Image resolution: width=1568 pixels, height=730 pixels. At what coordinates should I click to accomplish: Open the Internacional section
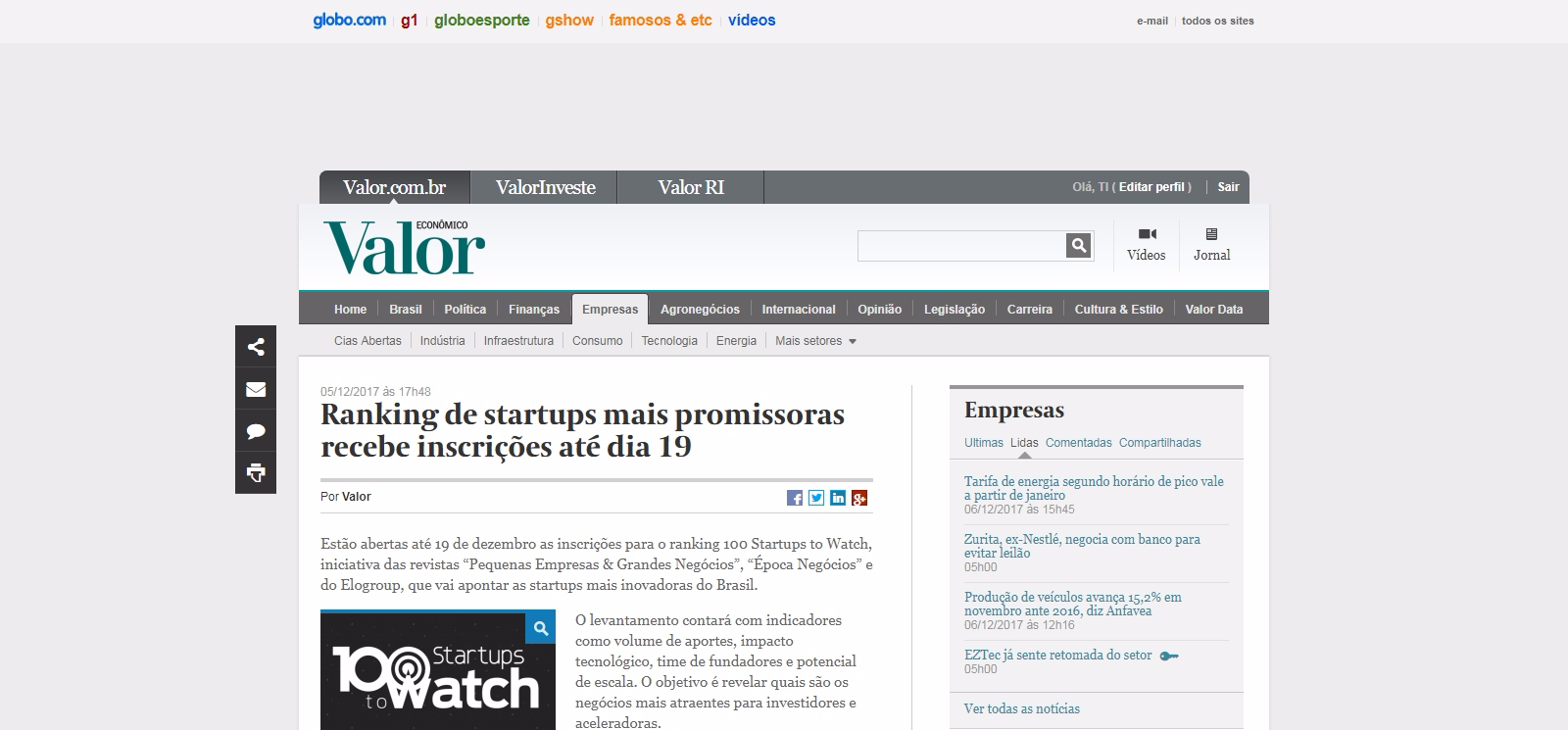pyautogui.click(x=799, y=310)
